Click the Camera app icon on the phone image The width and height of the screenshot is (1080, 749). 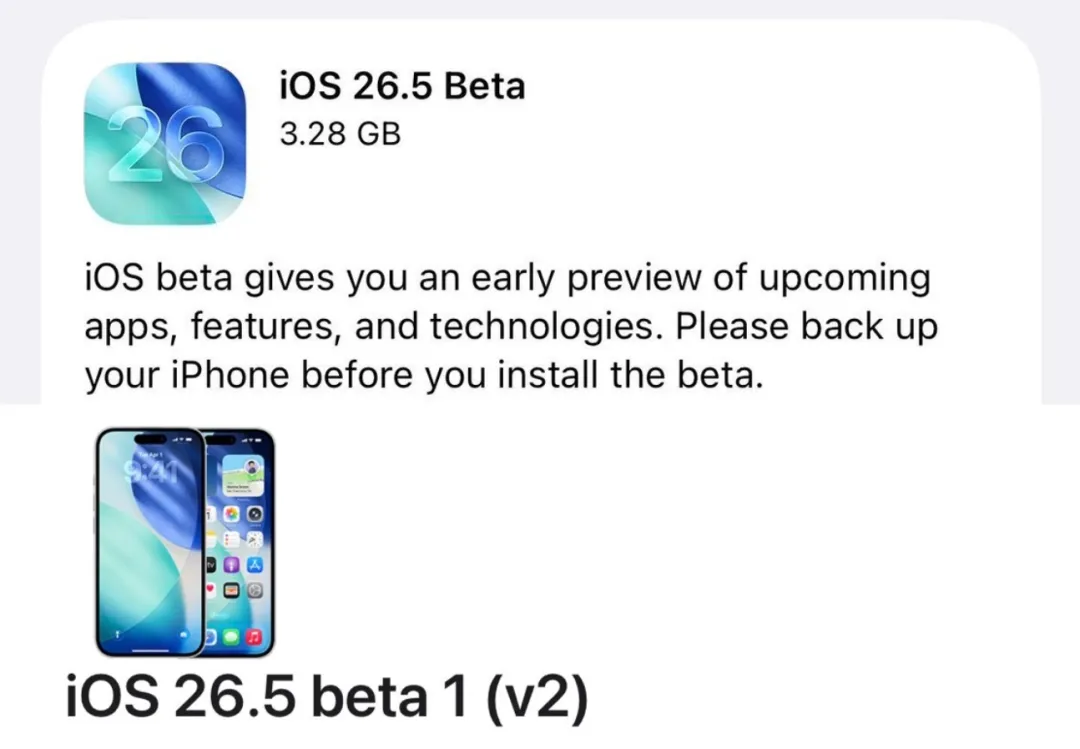click(255, 514)
